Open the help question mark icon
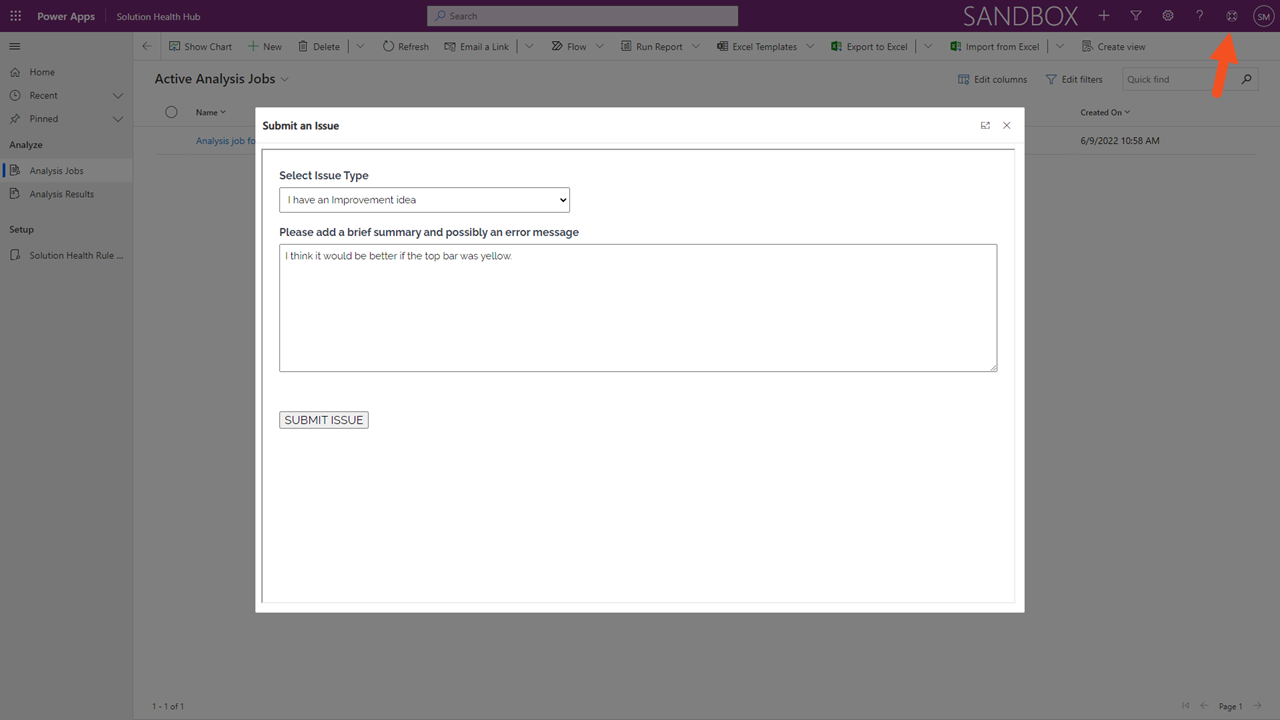Screen dimensions: 1280x720 (1200, 16)
